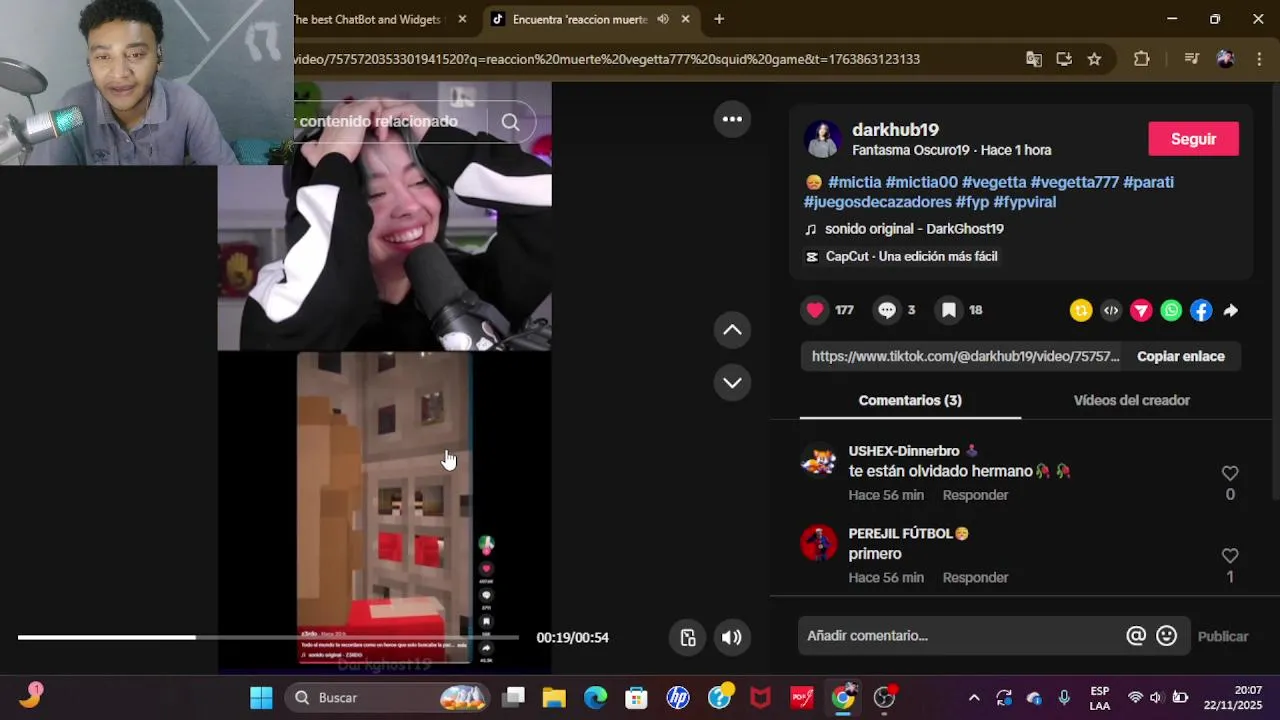The width and height of the screenshot is (1280, 720).
Task: Close the ChatBot and Widgets tab
Action: 462,19
